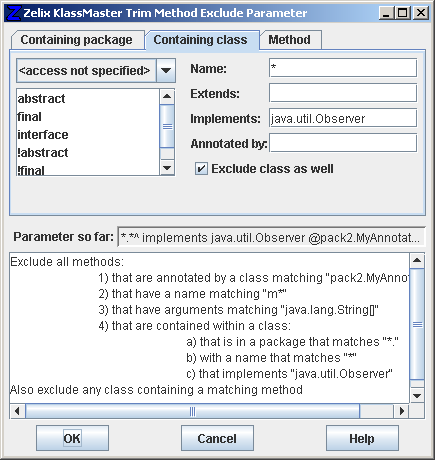Screen dimensions: 435x460
Task: Click the Extends input field
Action: click(343, 93)
